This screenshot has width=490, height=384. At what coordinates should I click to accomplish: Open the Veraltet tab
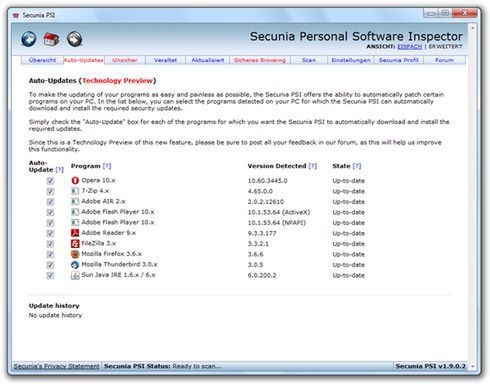coord(165,60)
